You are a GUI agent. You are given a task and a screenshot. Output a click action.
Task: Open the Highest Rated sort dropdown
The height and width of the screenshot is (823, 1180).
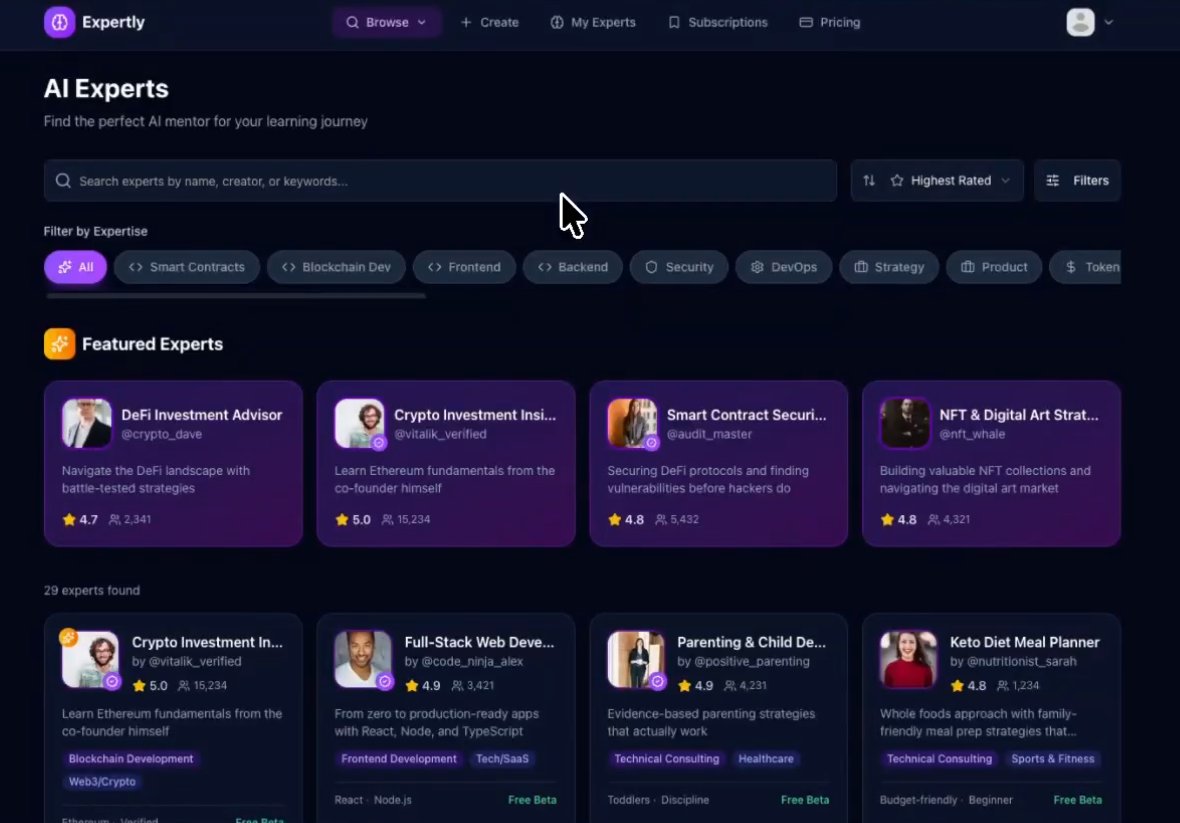(x=937, y=181)
